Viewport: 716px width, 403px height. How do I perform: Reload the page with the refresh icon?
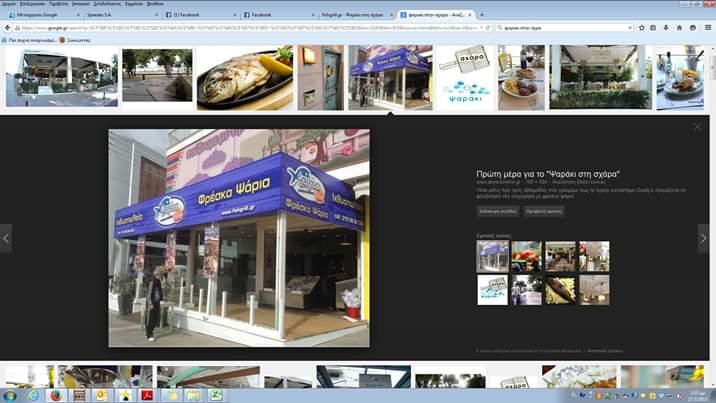pyautogui.click(x=488, y=28)
